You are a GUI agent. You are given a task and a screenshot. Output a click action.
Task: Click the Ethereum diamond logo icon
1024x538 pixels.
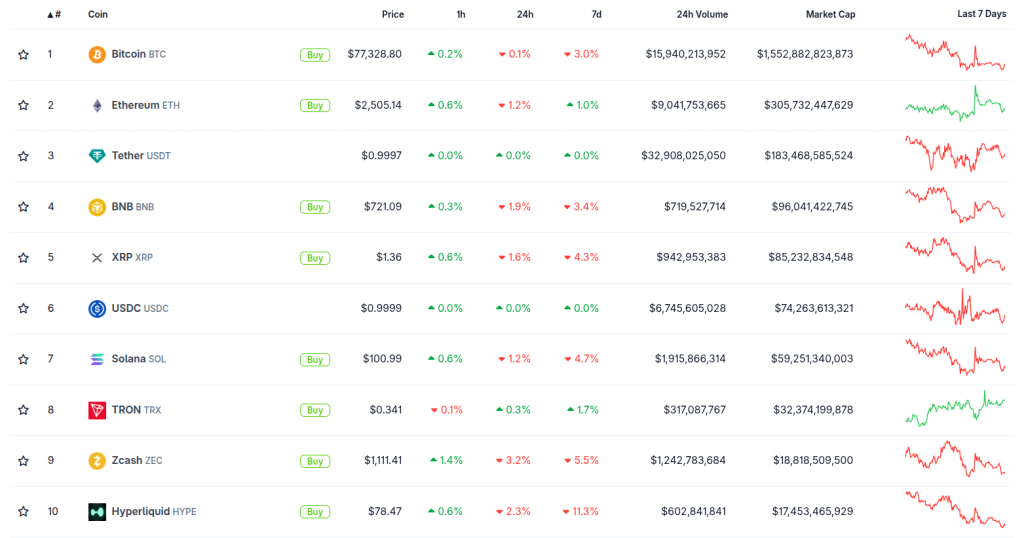point(97,105)
